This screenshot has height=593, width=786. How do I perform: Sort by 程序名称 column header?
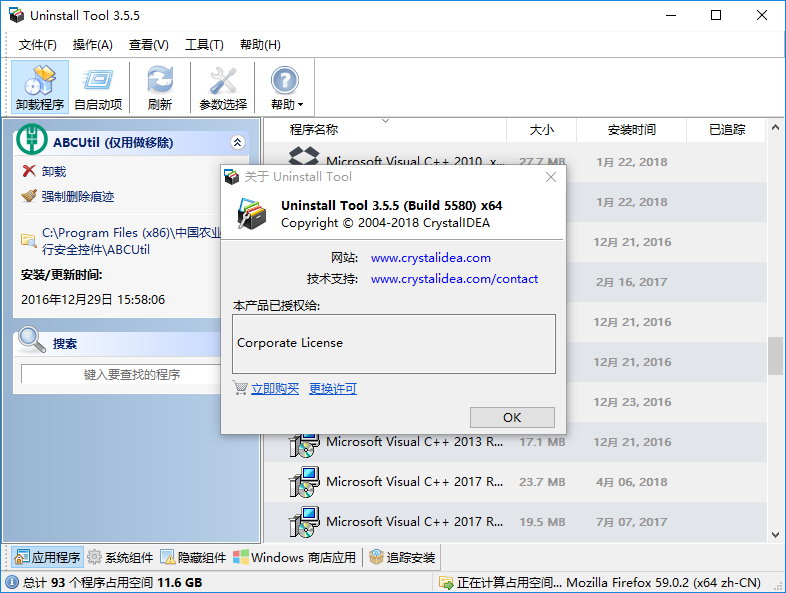click(x=385, y=130)
